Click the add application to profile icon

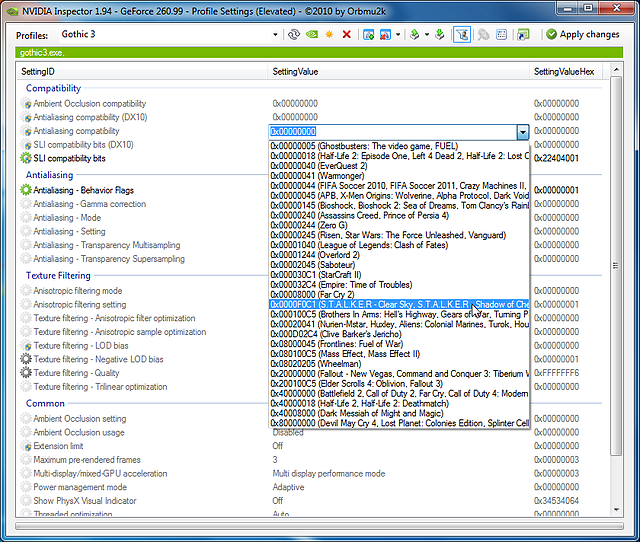[369, 34]
